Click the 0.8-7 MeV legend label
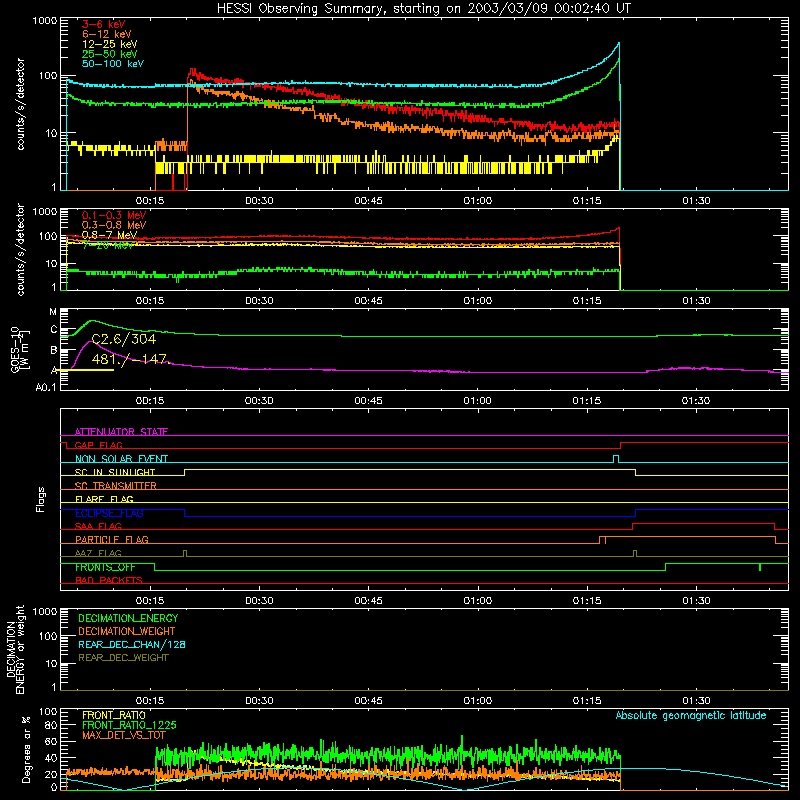Viewport: 800px width, 800px height. (x=109, y=235)
